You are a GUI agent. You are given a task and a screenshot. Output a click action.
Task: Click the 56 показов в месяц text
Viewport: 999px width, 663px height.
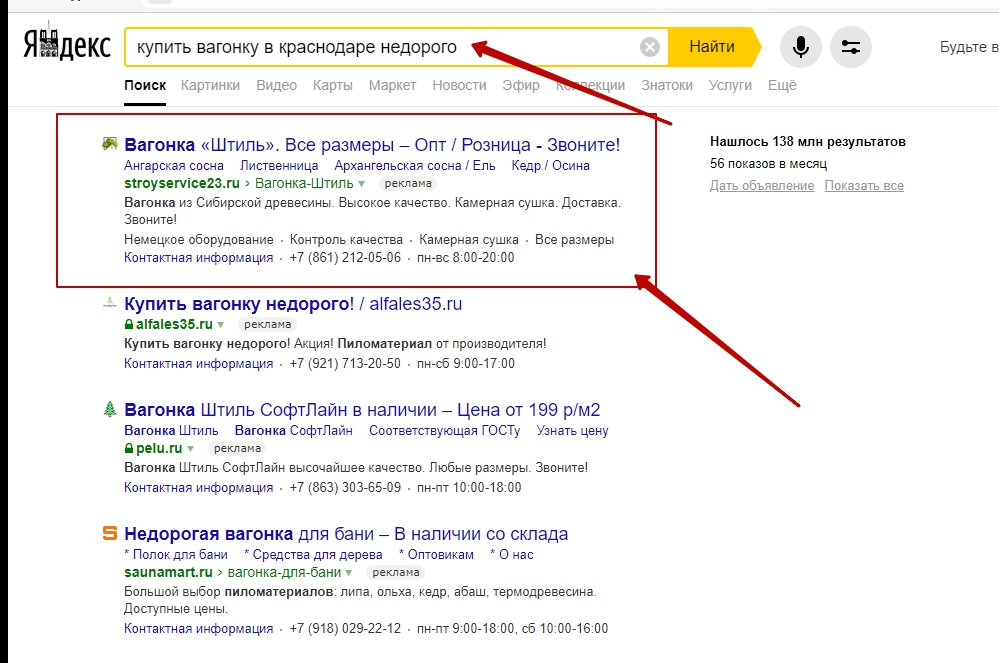click(x=768, y=164)
